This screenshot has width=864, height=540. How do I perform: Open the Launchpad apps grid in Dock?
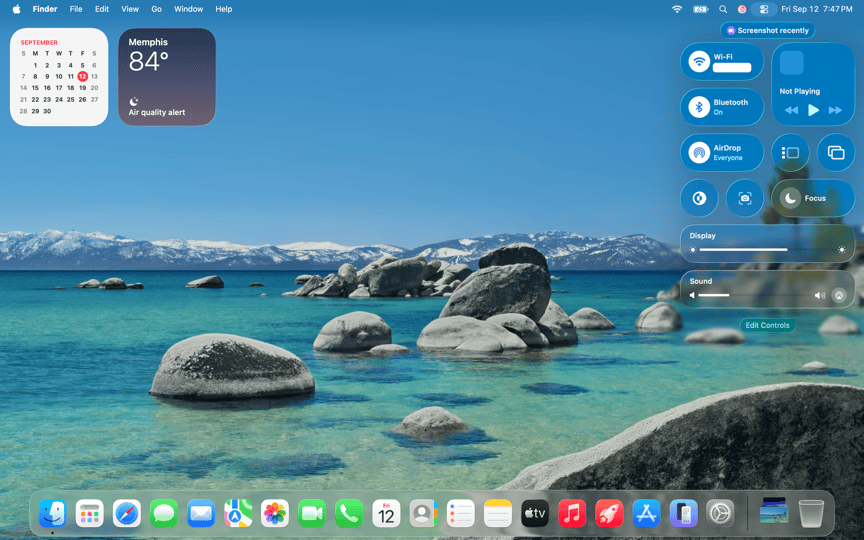(90, 514)
